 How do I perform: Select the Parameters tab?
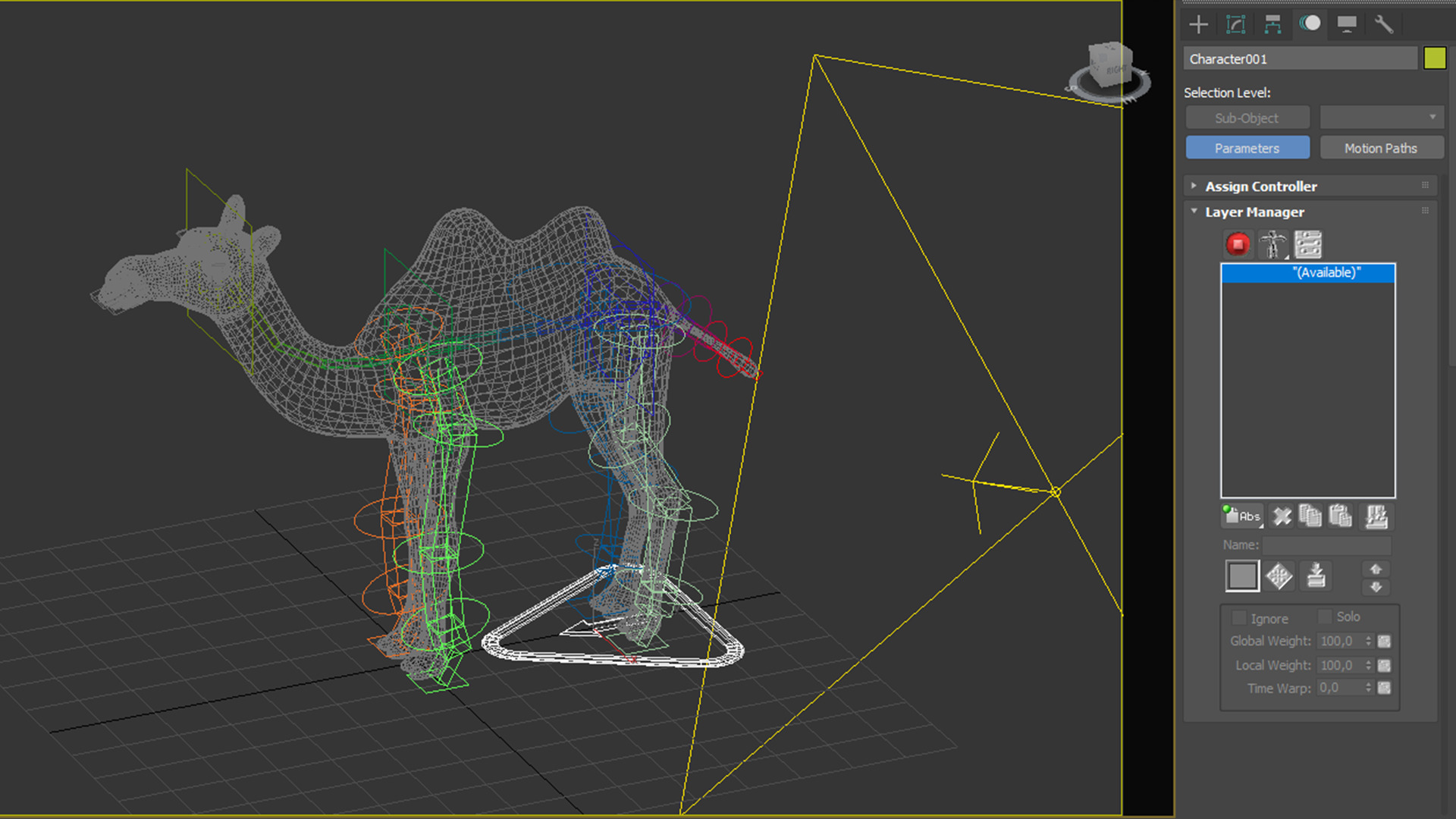pos(1247,148)
